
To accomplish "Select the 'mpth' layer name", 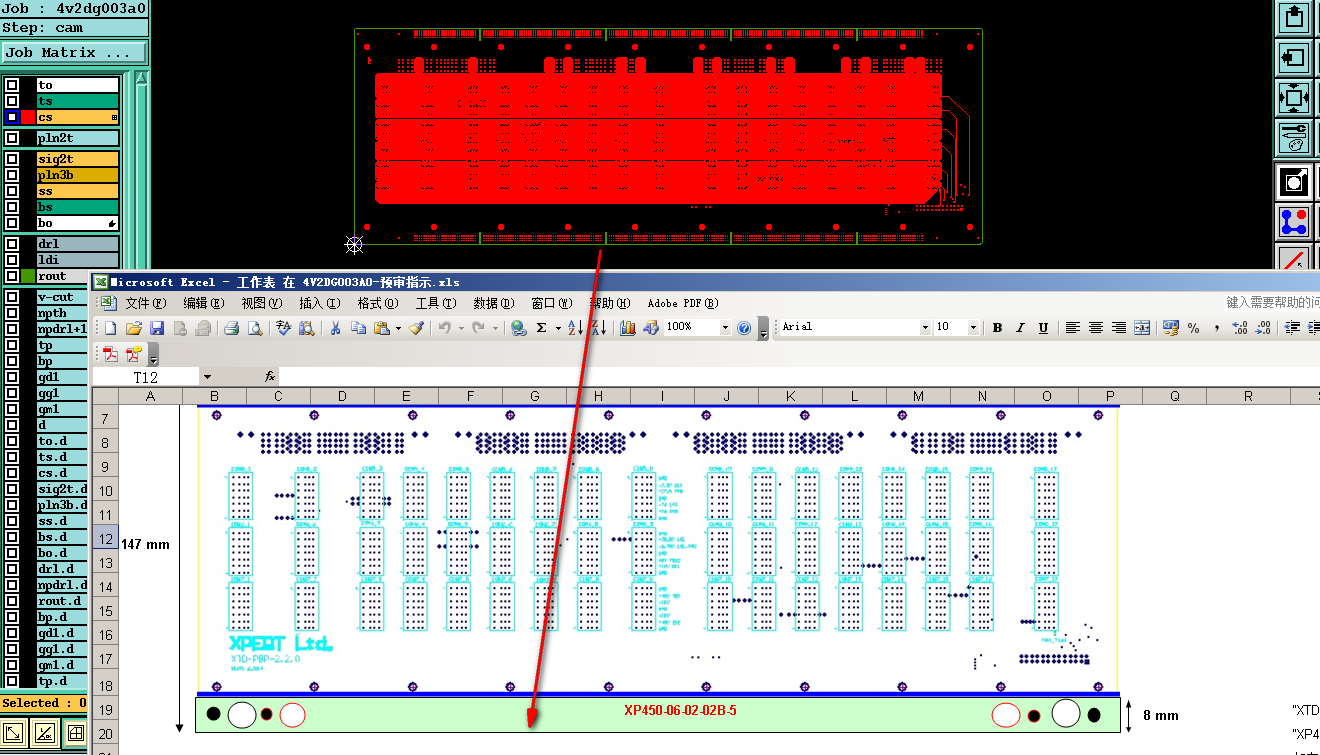I will point(61,313).
